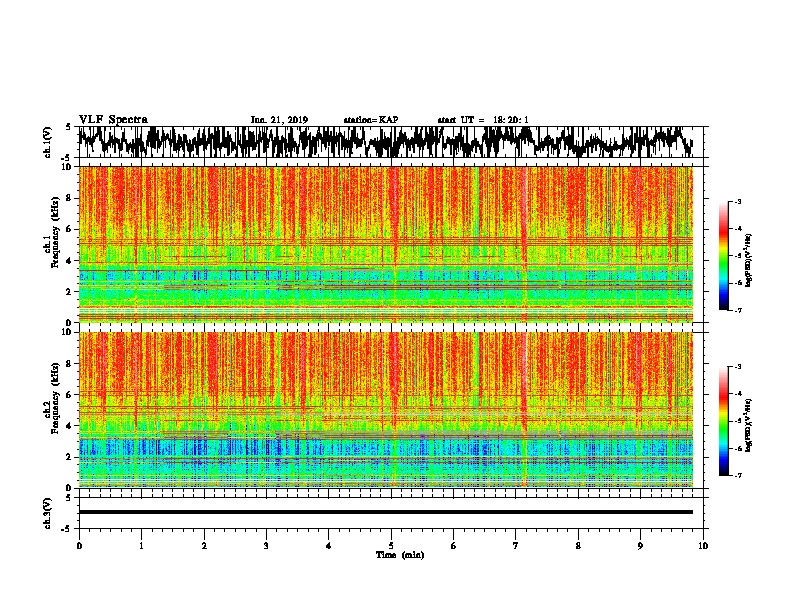Screen dimensions: 792x612
Task: Click the "VLF Spectra" plot title
Action: click(x=113, y=120)
